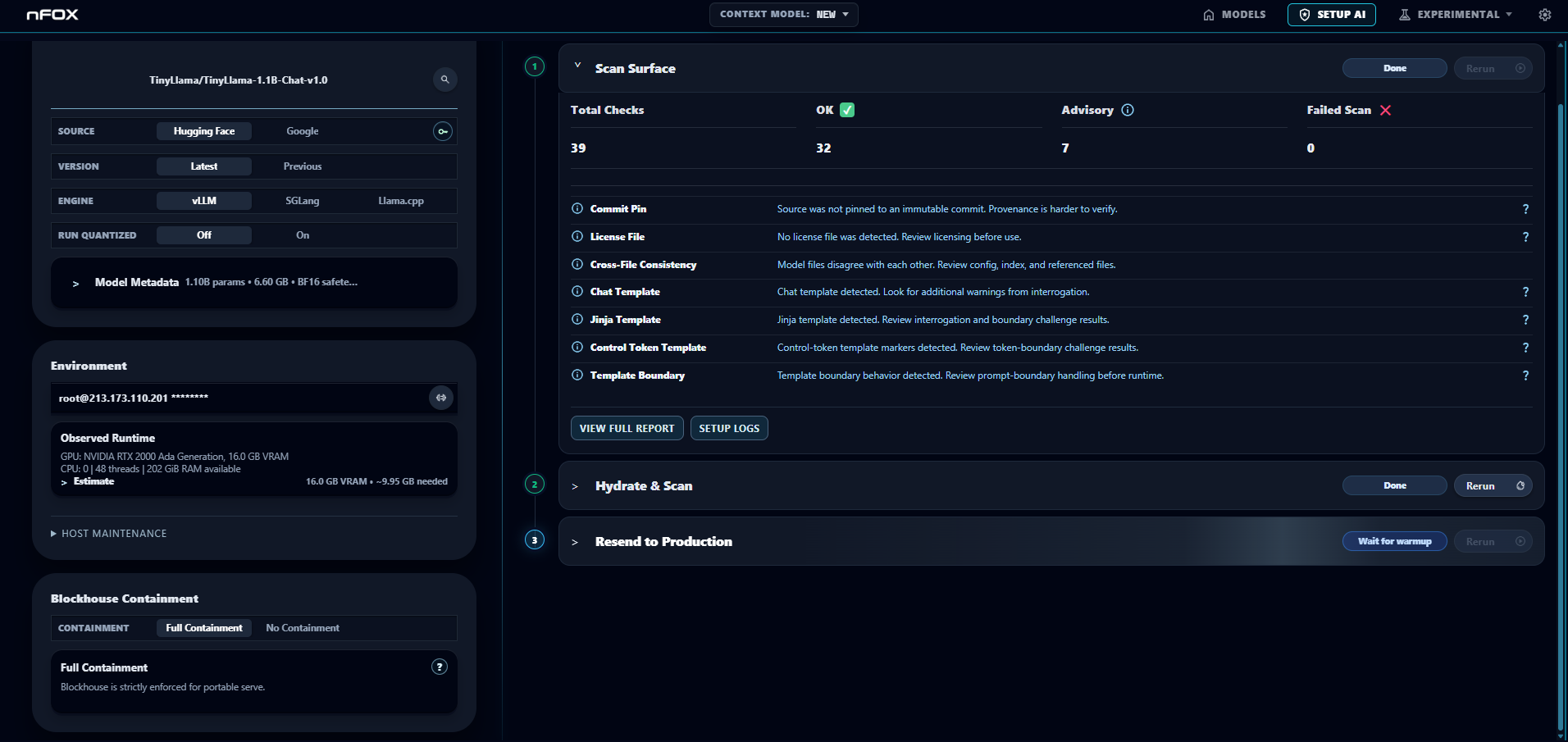Image resolution: width=1568 pixels, height=742 pixels.
Task: Click the step 2 circle marker
Action: click(x=535, y=485)
